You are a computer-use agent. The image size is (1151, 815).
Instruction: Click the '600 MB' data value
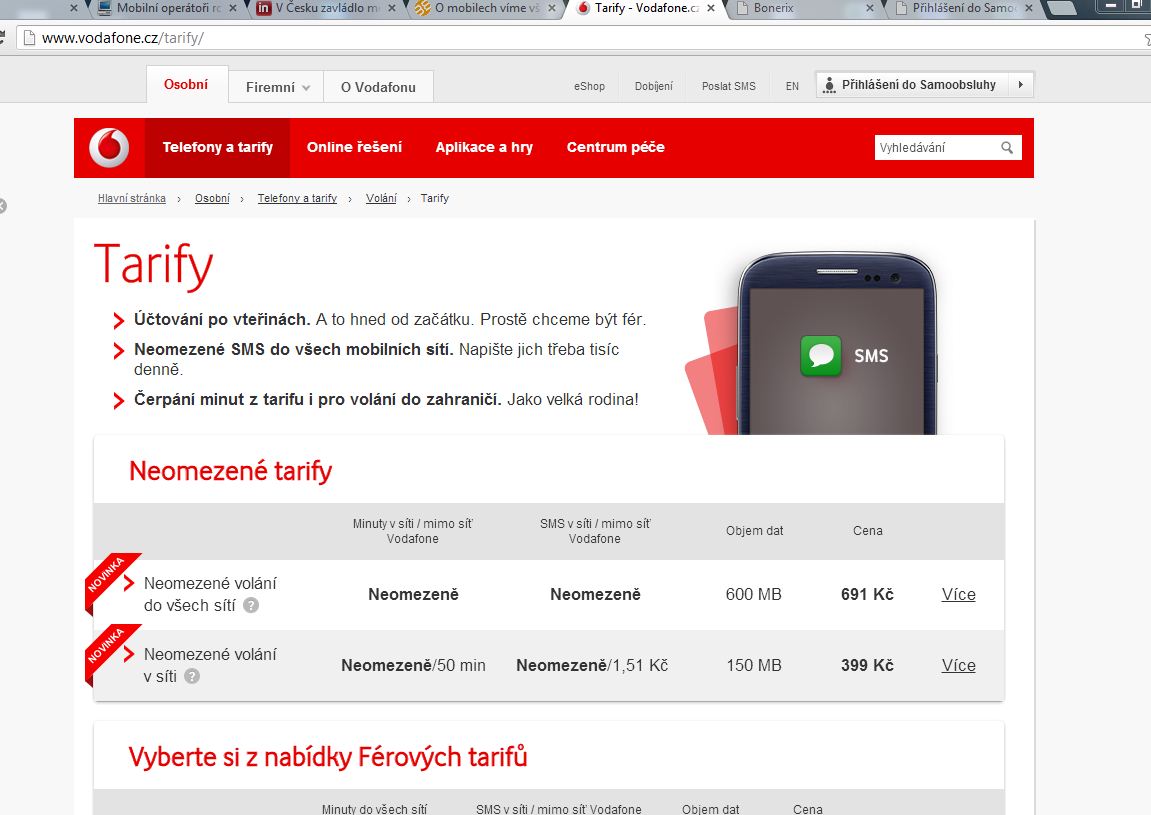point(754,595)
